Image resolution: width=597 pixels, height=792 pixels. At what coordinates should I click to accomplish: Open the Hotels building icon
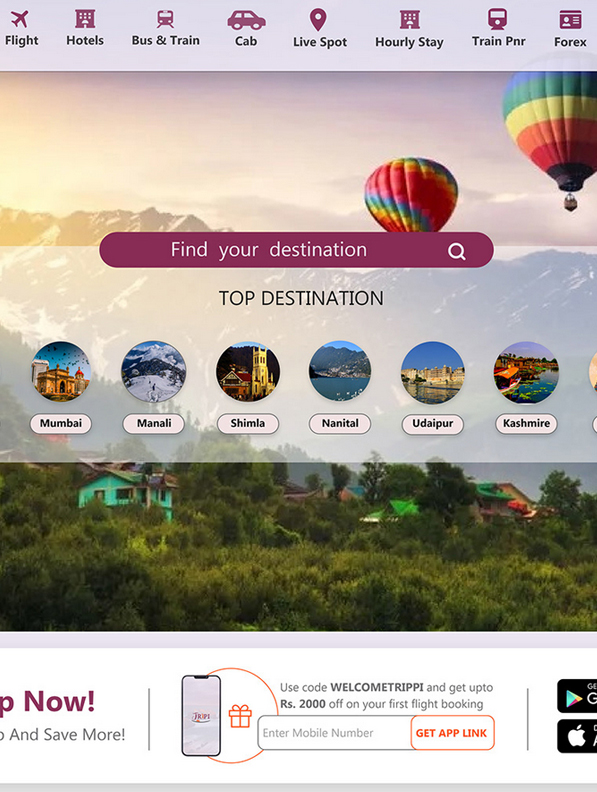pyautogui.click(x=85, y=19)
